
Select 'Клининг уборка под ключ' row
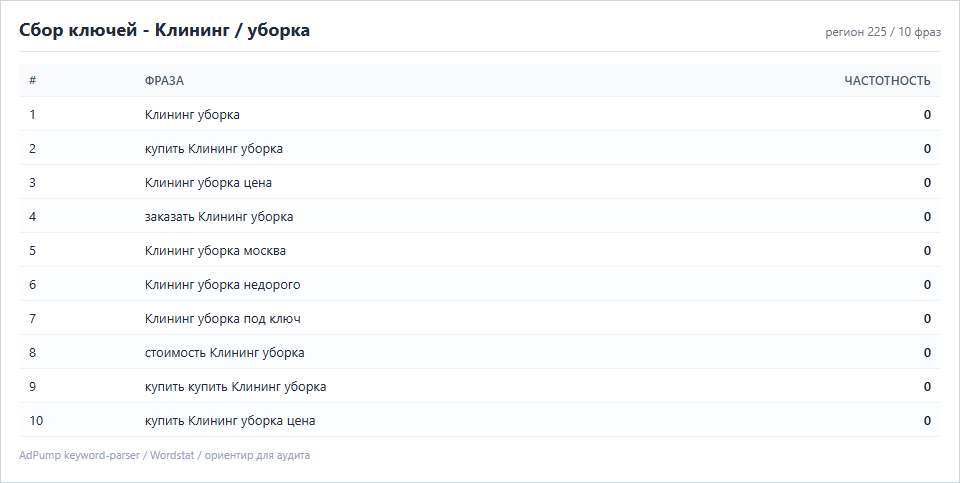(479, 318)
